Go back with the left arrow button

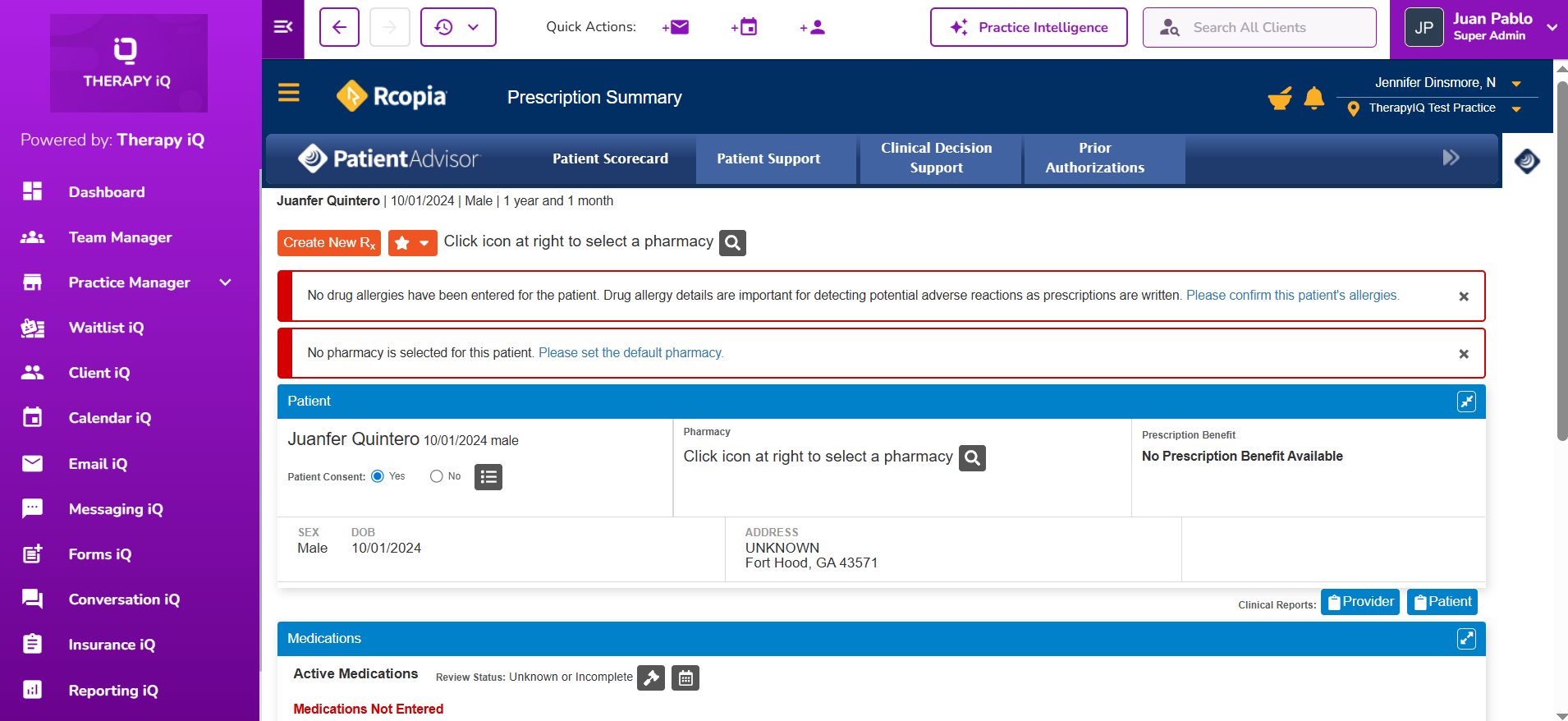click(339, 27)
